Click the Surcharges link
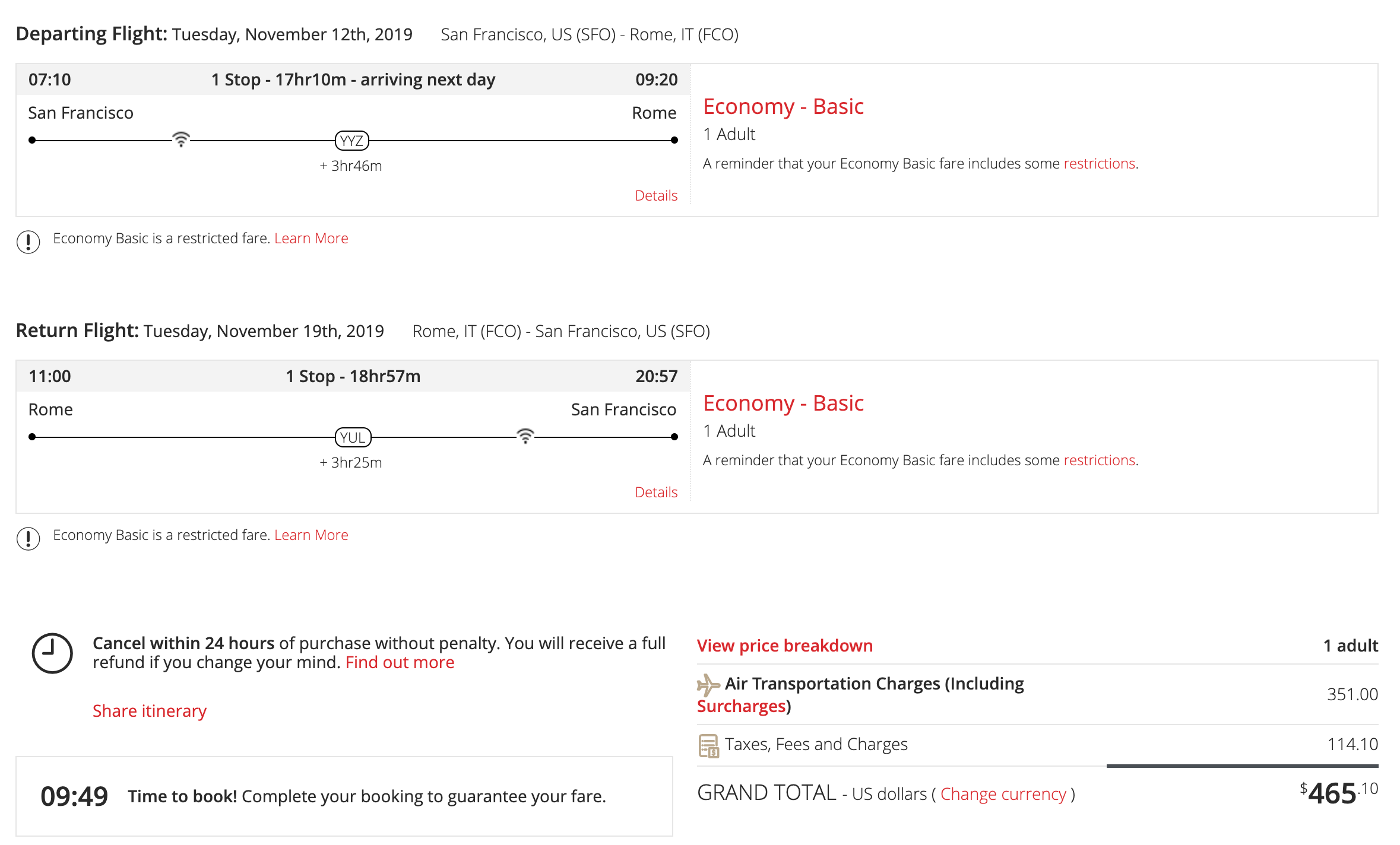The width and height of the screenshot is (1400, 845). (x=741, y=706)
